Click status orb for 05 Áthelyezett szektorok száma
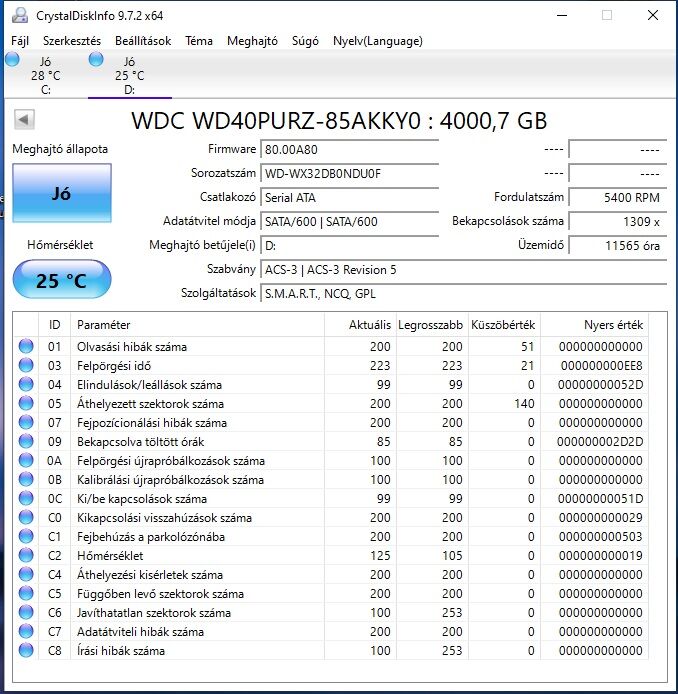The width and height of the screenshot is (678, 694). 26,403
